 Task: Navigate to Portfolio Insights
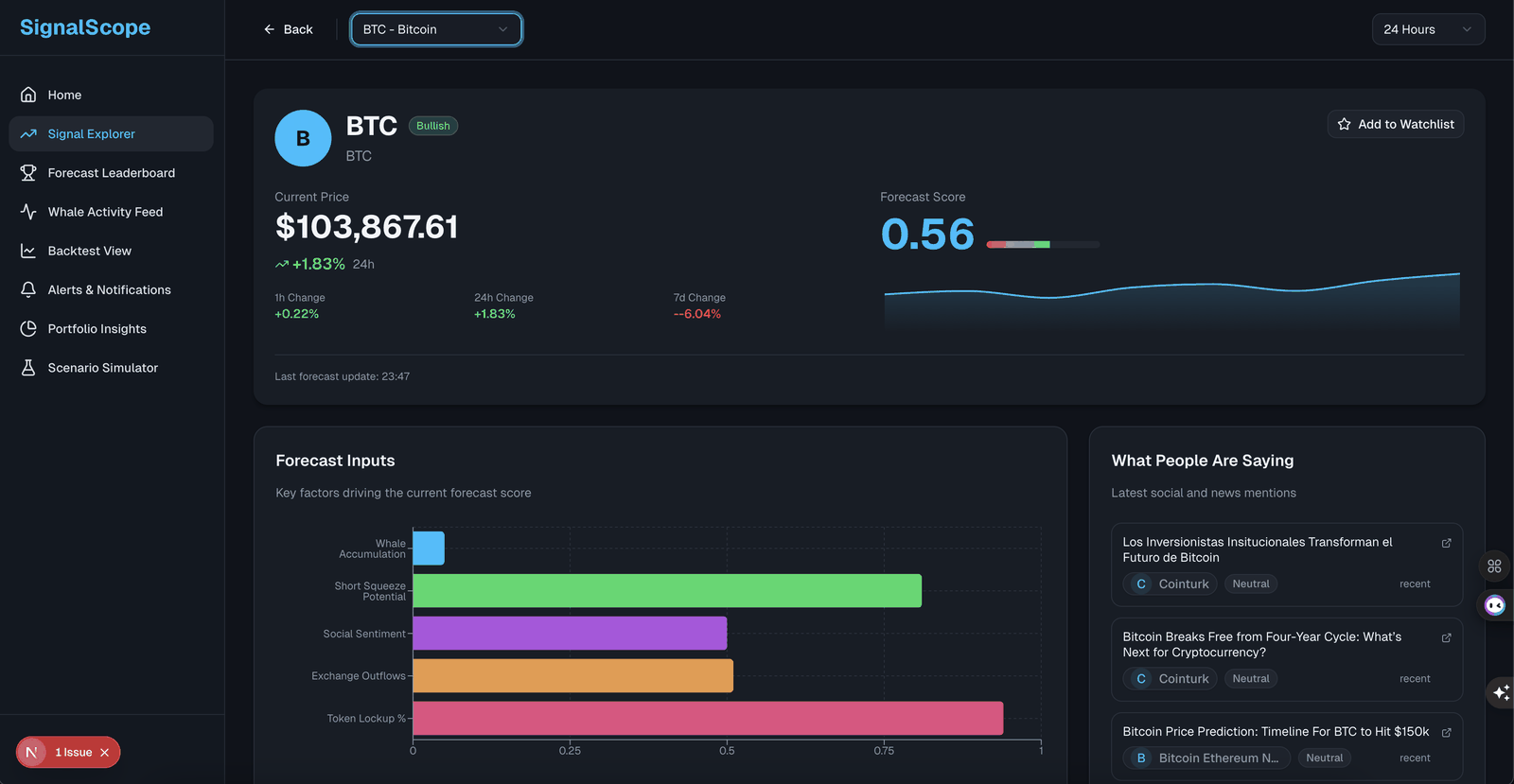pyautogui.click(x=112, y=328)
